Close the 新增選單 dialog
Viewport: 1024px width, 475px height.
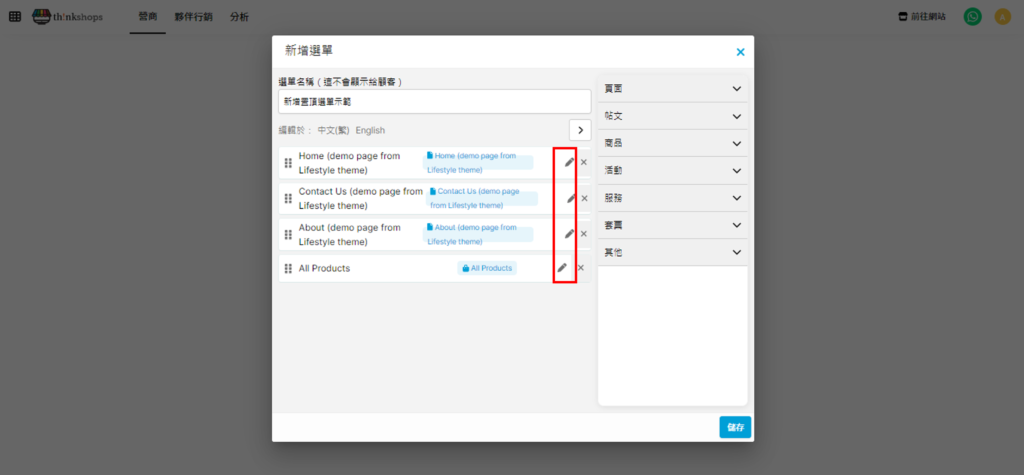point(740,52)
